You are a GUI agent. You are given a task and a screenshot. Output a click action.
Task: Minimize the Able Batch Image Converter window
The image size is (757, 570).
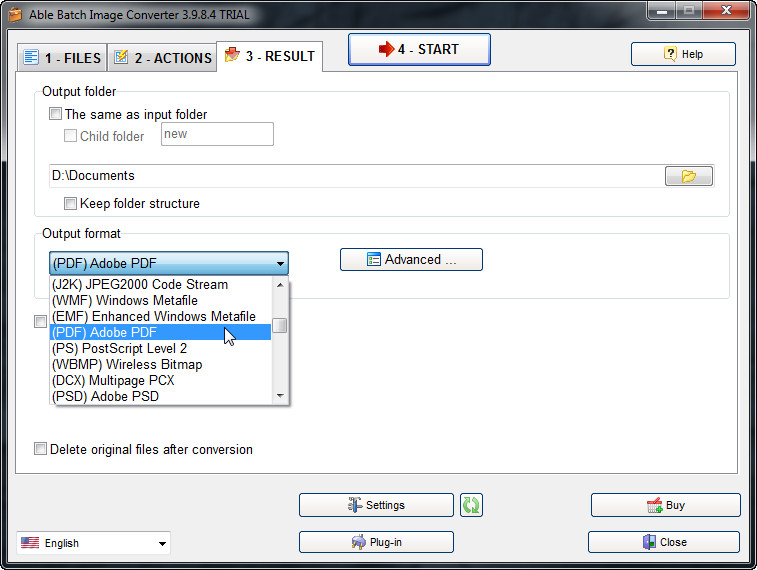tap(661, 11)
